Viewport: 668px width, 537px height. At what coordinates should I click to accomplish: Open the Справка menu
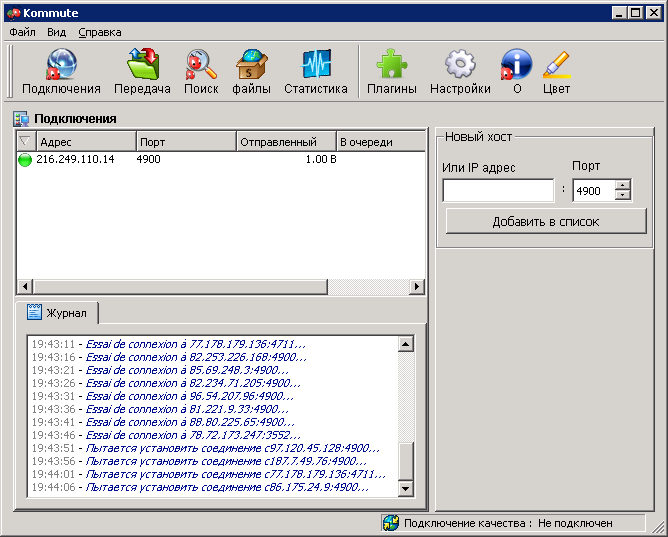[x=100, y=32]
